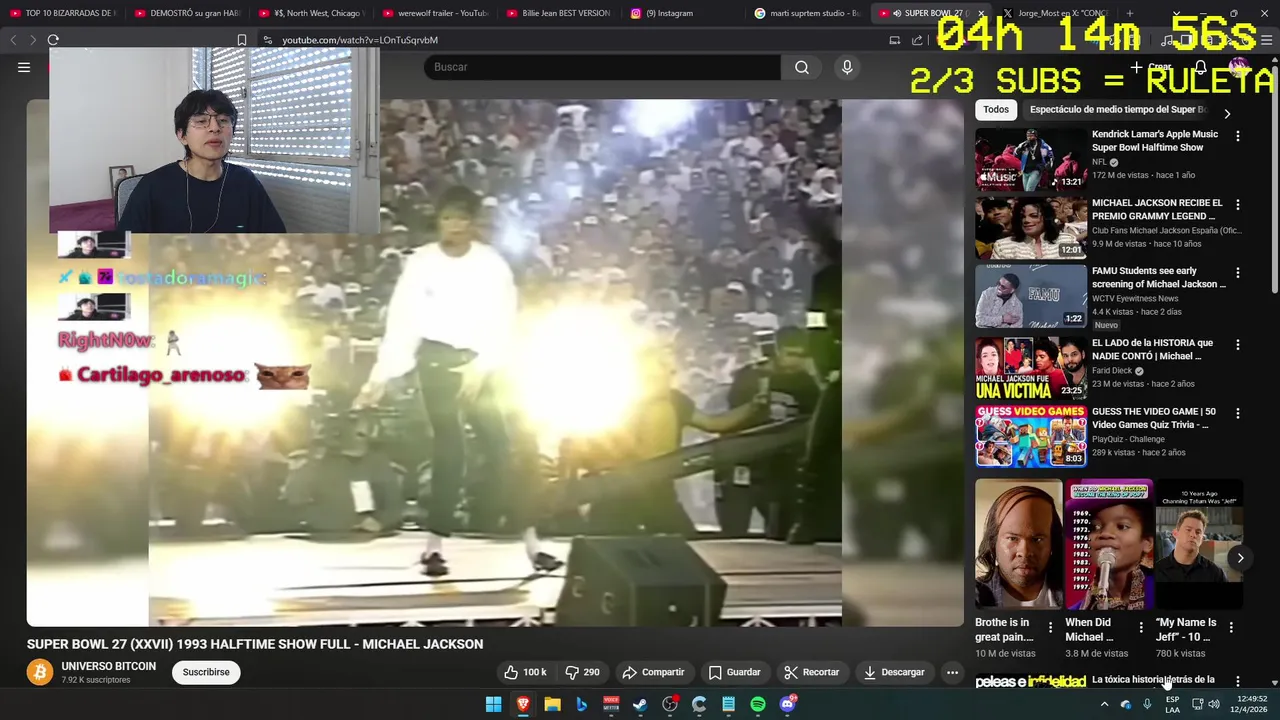Go back with the browser back arrow

[13, 40]
